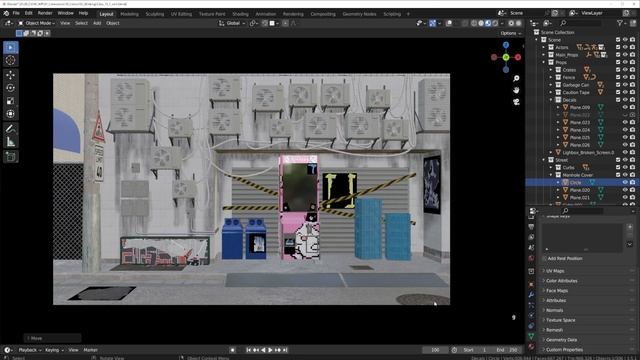Open the World properties tab
The image size is (640, 360).
(x=531, y=258)
